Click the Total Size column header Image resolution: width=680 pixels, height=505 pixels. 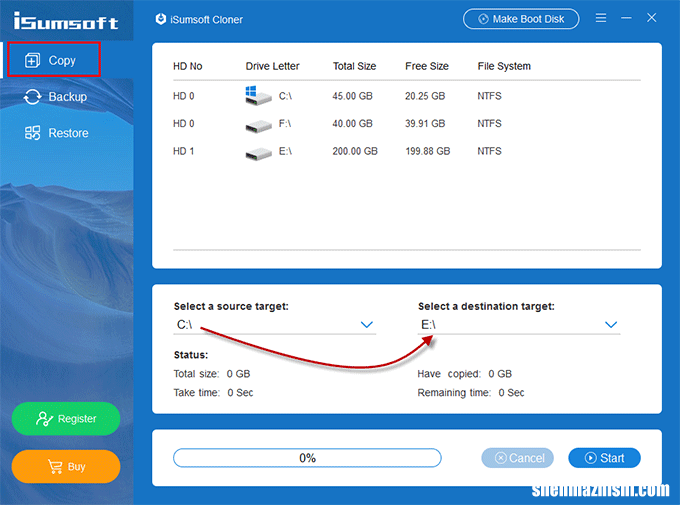coord(354,66)
